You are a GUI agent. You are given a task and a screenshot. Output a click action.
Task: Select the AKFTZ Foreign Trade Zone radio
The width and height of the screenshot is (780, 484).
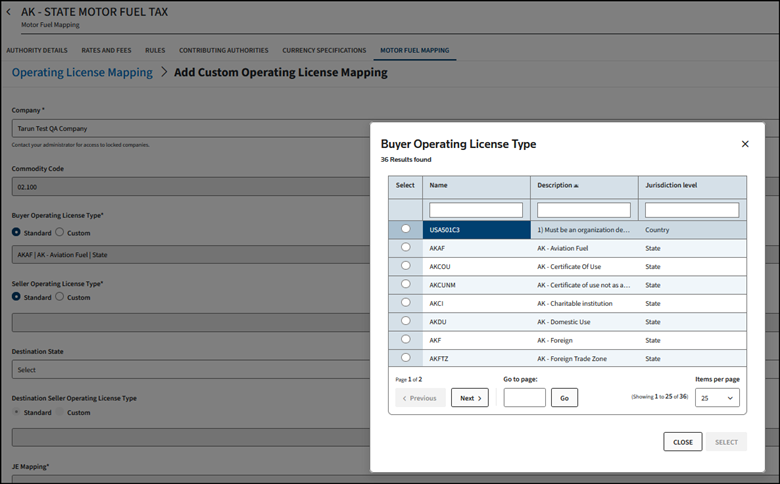pyautogui.click(x=405, y=357)
